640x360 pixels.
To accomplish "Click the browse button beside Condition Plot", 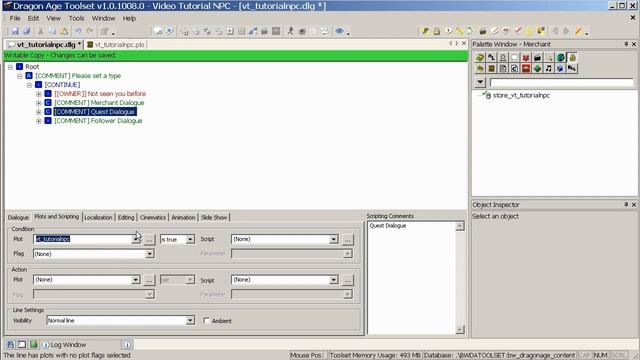I will (149, 240).
